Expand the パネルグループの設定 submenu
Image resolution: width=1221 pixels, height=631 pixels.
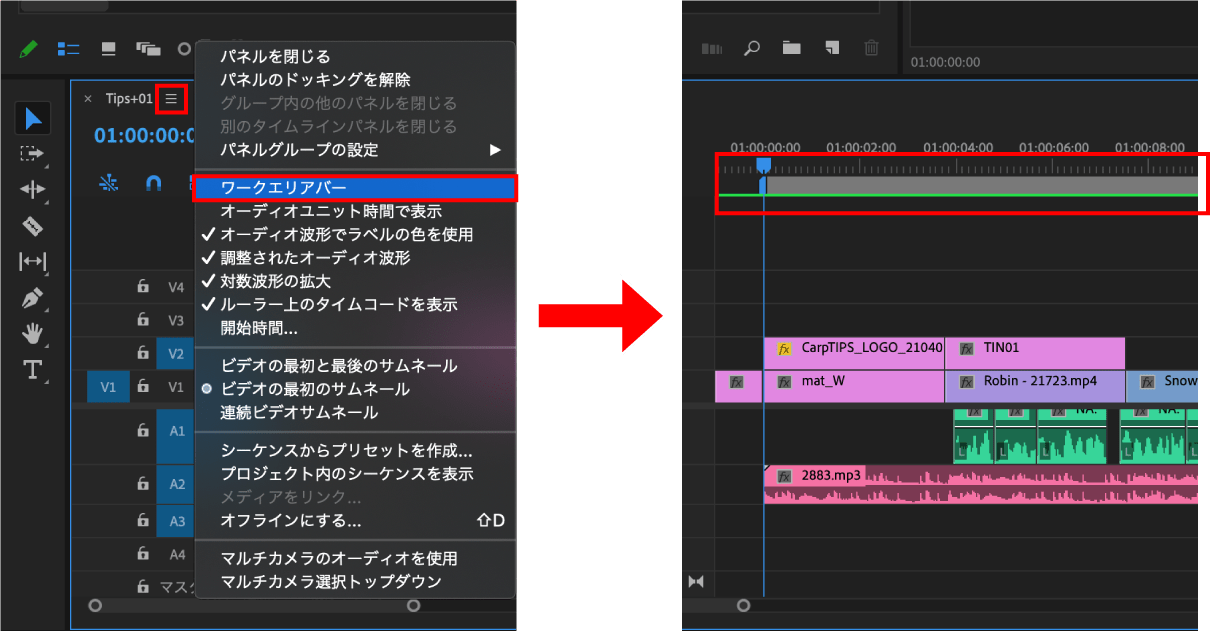(355, 149)
